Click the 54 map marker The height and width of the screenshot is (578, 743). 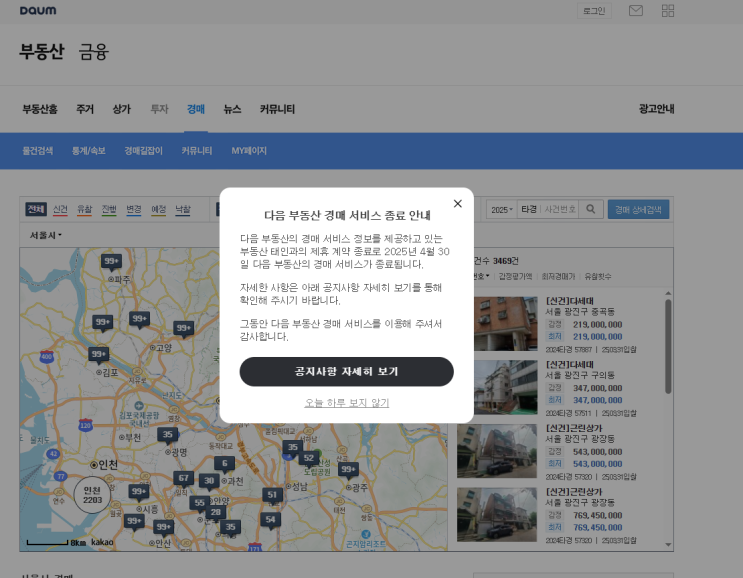pyautogui.click(x=270, y=520)
